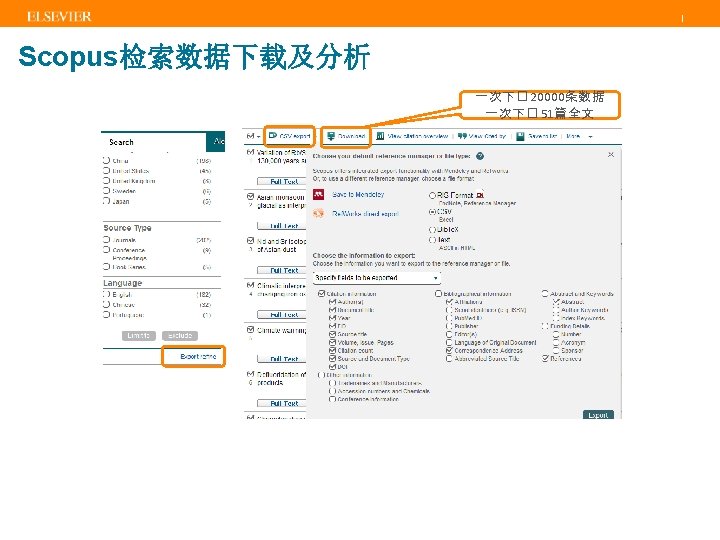The width and height of the screenshot is (720, 540).
Task: Click the Save to list disk icon
Action: coord(520,136)
